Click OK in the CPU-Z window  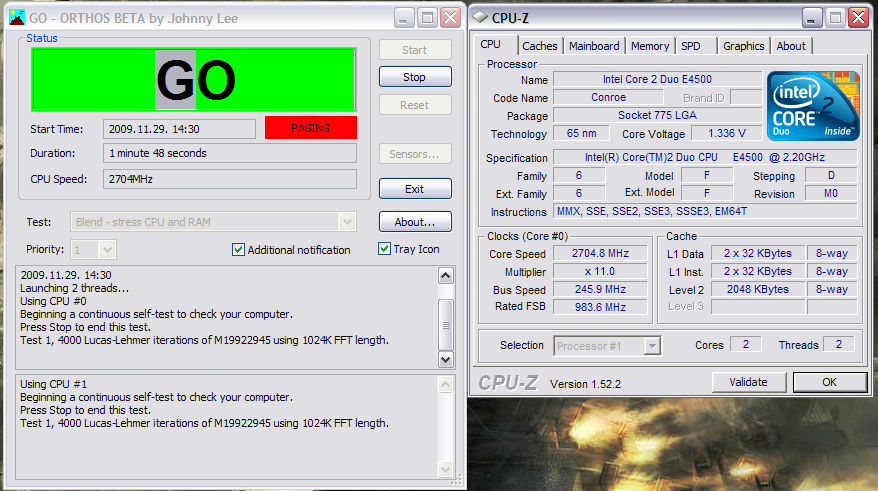(x=830, y=382)
